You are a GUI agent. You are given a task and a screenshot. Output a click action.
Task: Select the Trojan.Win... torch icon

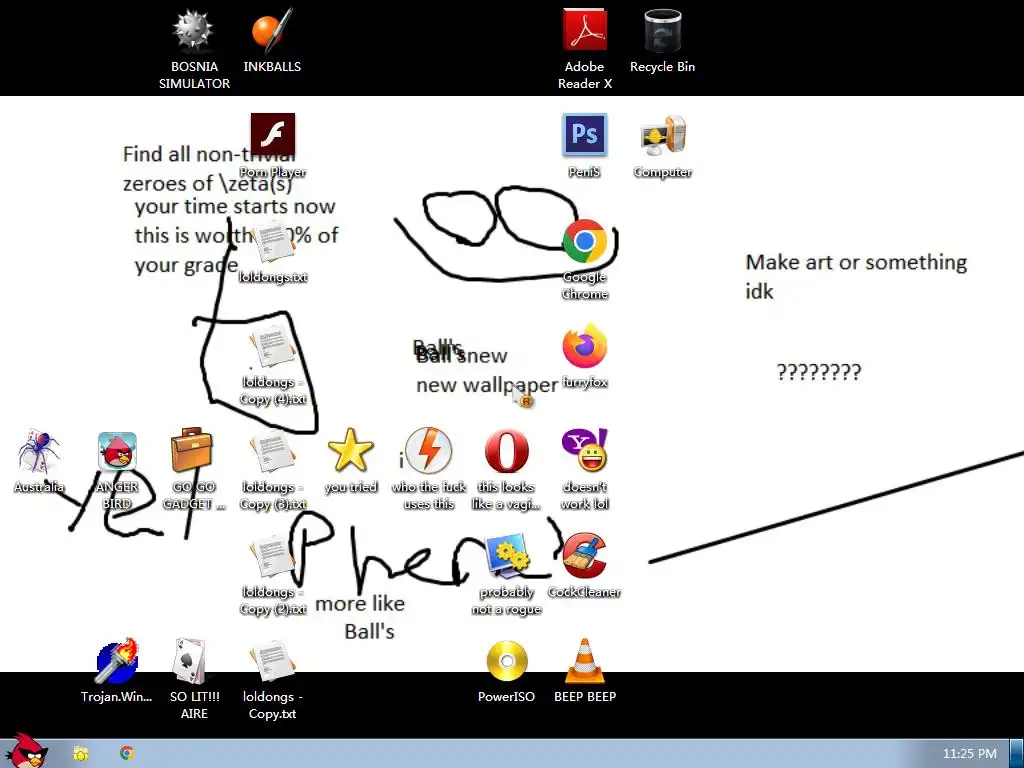pyautogui.click(x=117, y=671)
